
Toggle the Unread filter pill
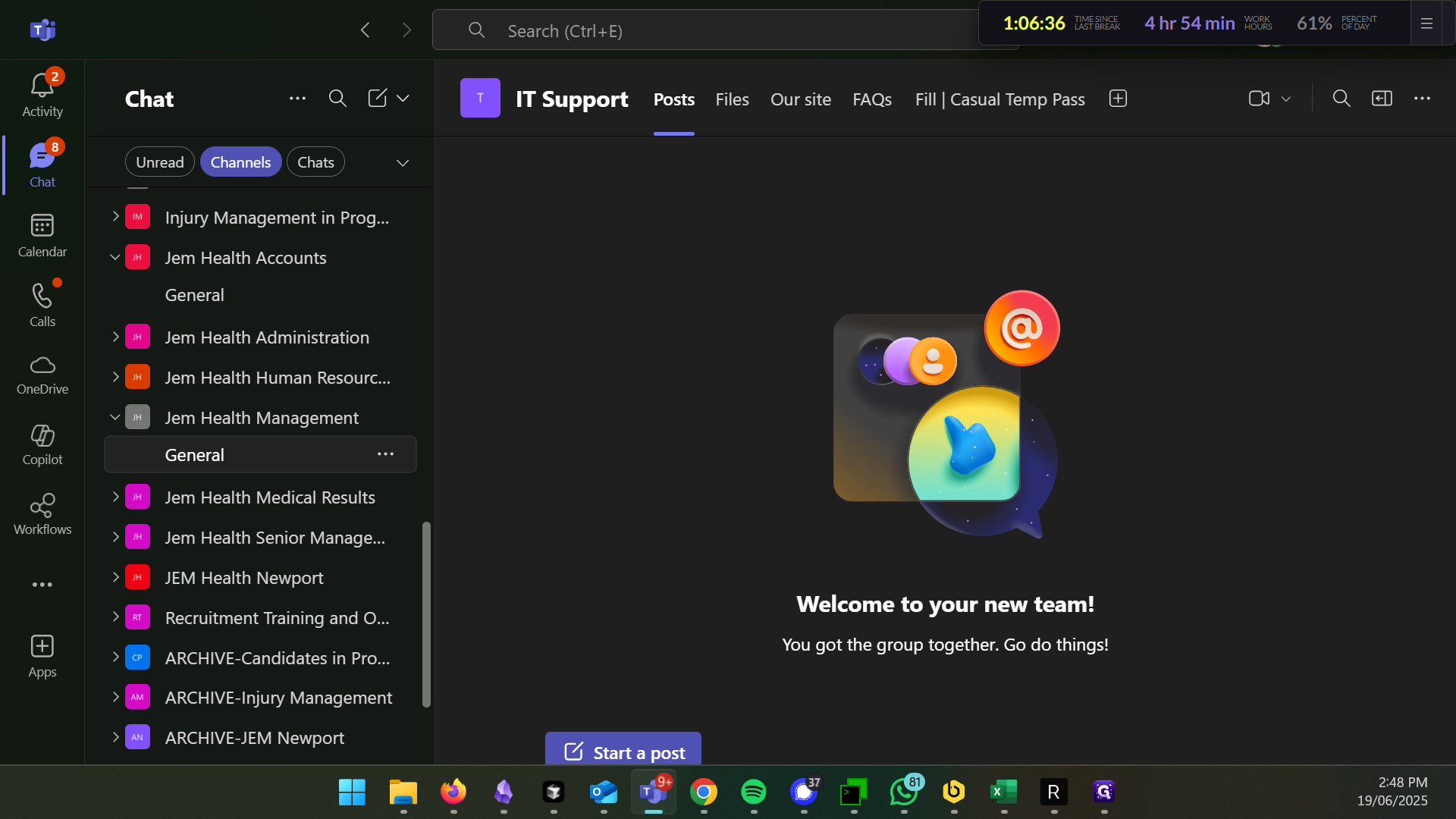(x=159, y=162)
